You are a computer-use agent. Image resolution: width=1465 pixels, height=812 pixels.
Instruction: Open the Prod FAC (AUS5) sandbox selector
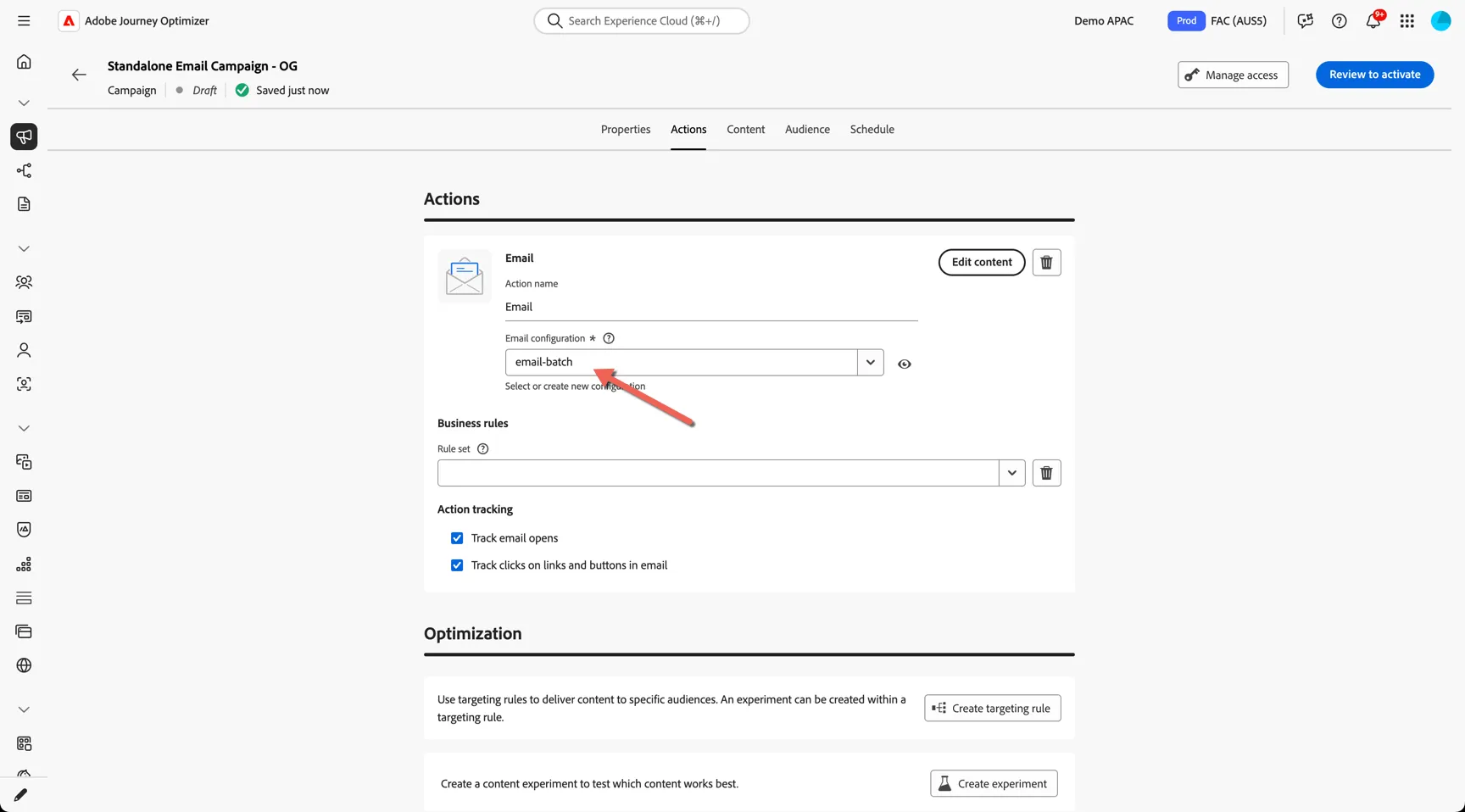point(1217,21)
